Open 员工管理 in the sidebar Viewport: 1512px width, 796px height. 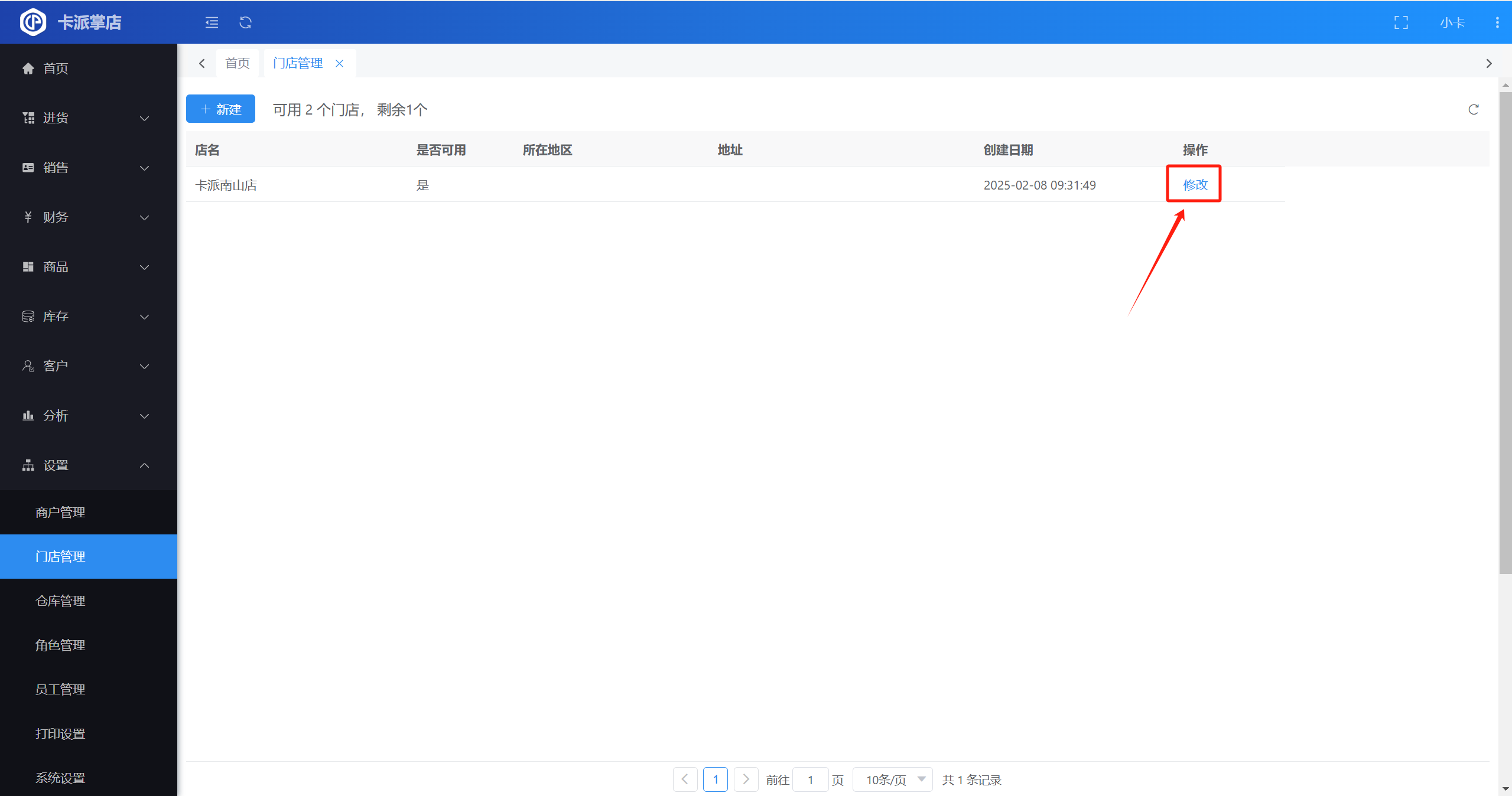[x=60, y=689]
